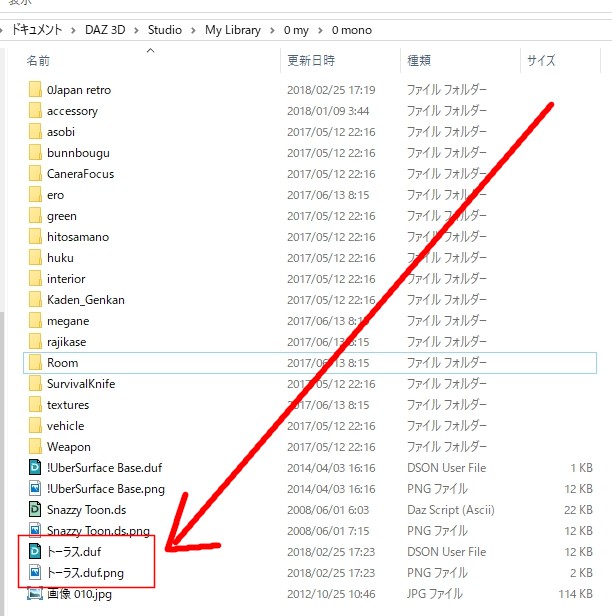The image size is (612, 616).
Task: Select the file name Snazzy Toon.ds
Action: click(86, 510)
